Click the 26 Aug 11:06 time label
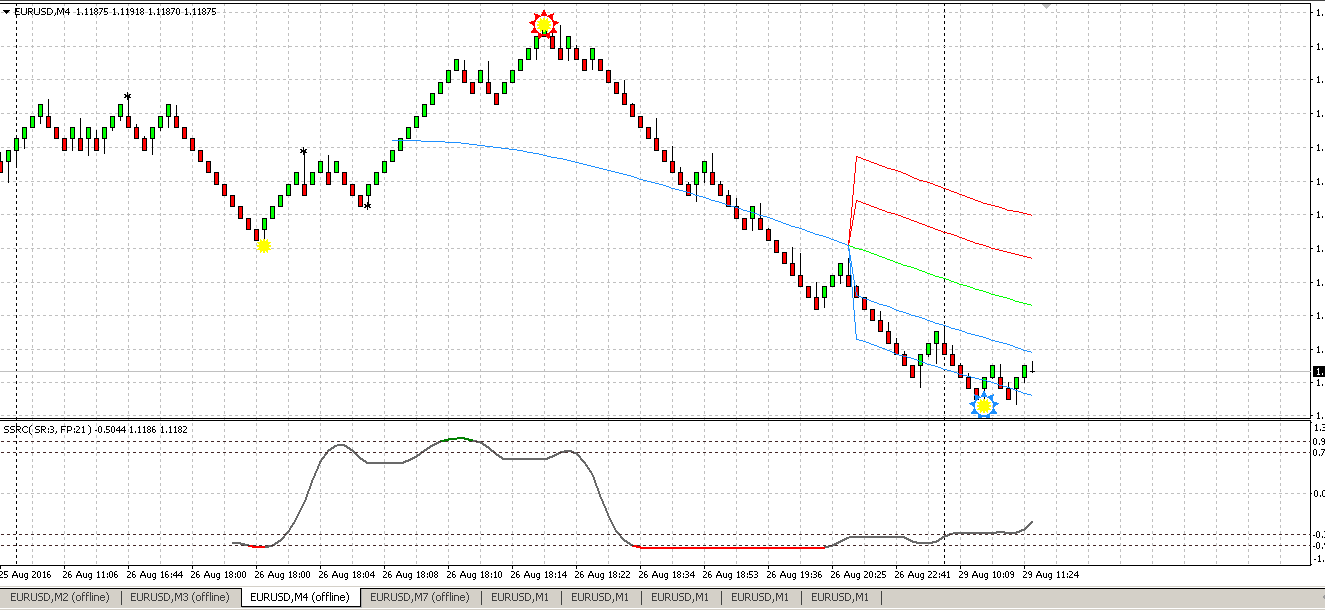 click(x=90, y=575)
